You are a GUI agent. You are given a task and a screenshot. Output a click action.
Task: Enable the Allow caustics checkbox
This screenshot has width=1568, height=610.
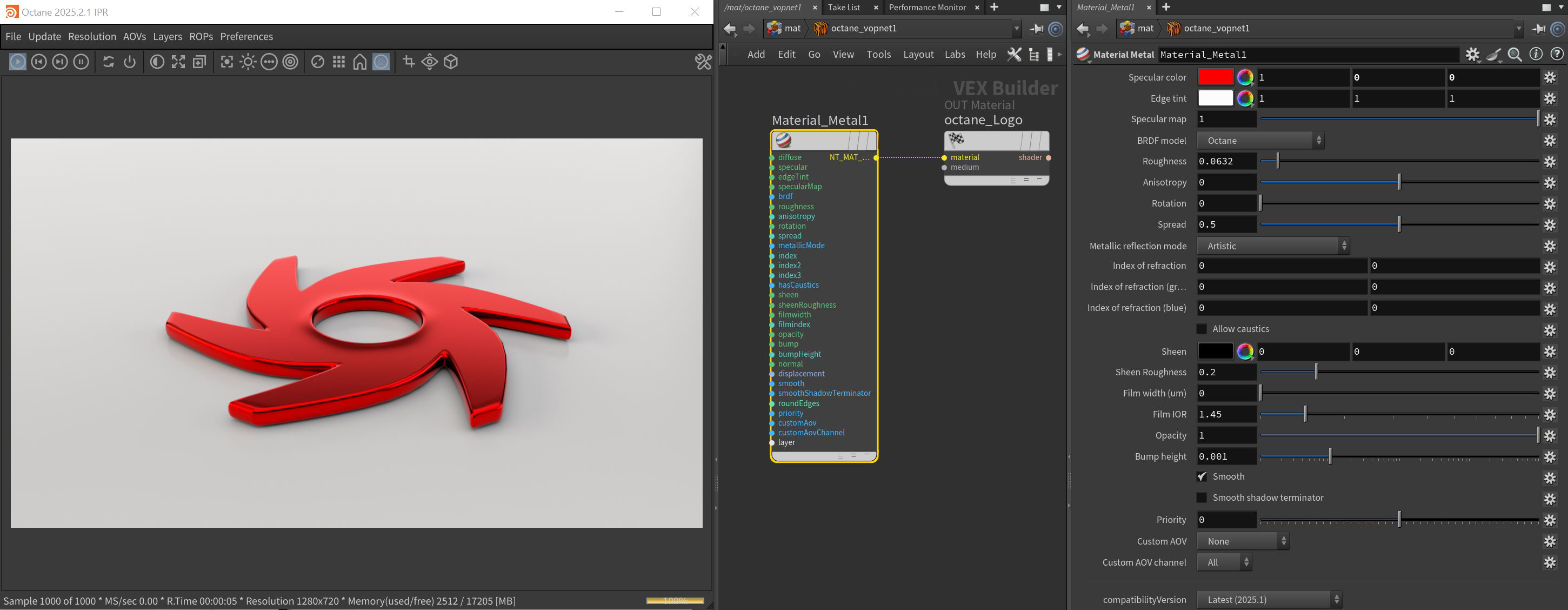[1202, 329]
